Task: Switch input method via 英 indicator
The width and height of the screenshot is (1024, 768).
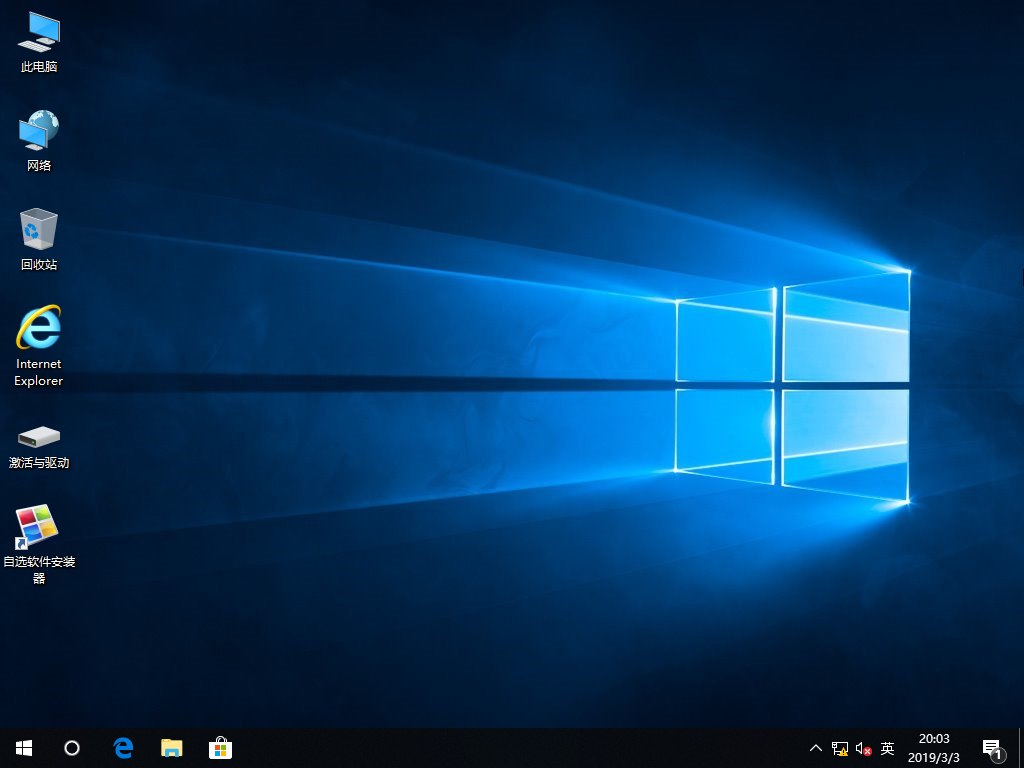Action: point(887,748)
